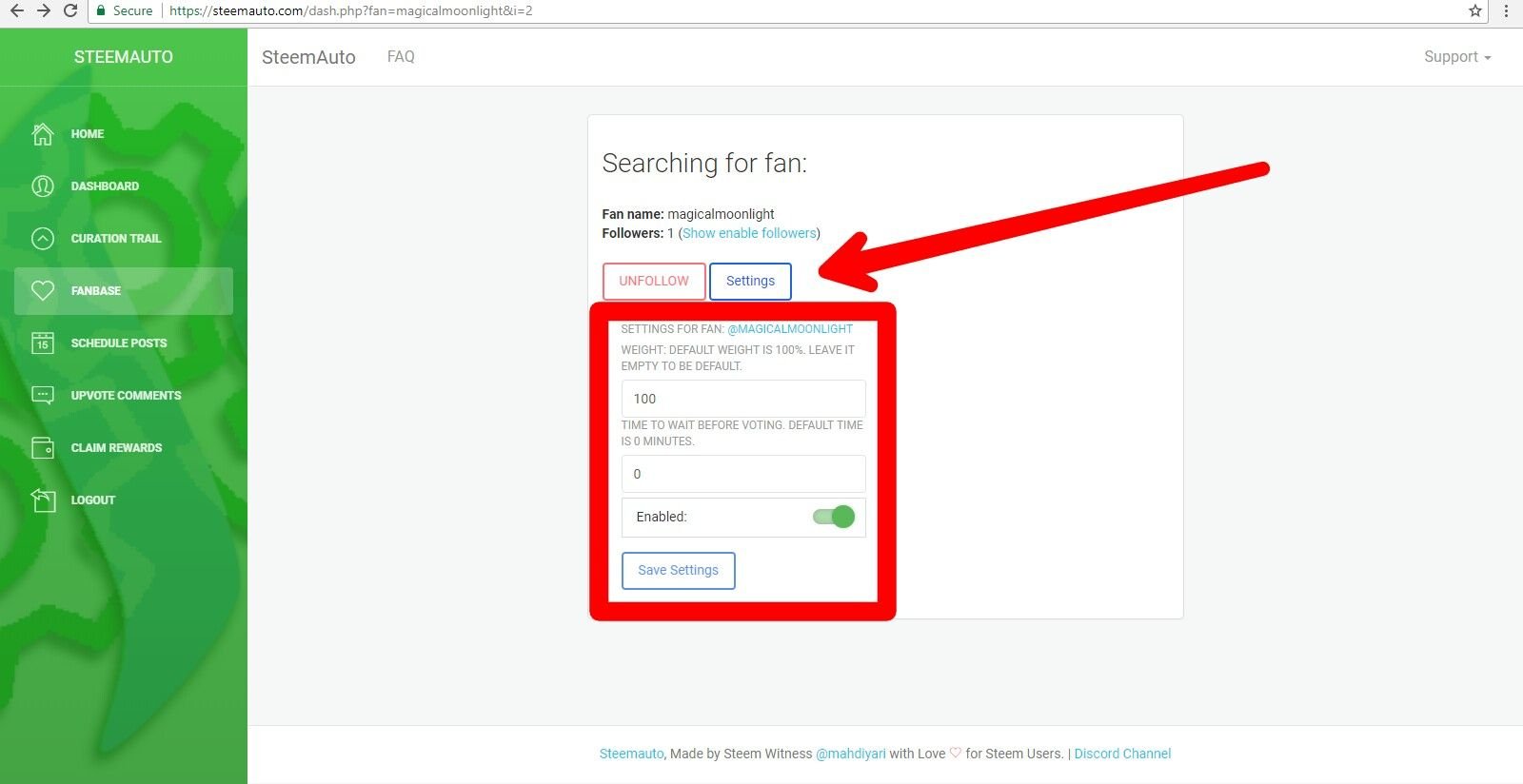The height and width of the screenshot is (784, 1523).
Task: Open the Discord Channel footer link
Action: pyautogui.click(x=1122, y=754)
